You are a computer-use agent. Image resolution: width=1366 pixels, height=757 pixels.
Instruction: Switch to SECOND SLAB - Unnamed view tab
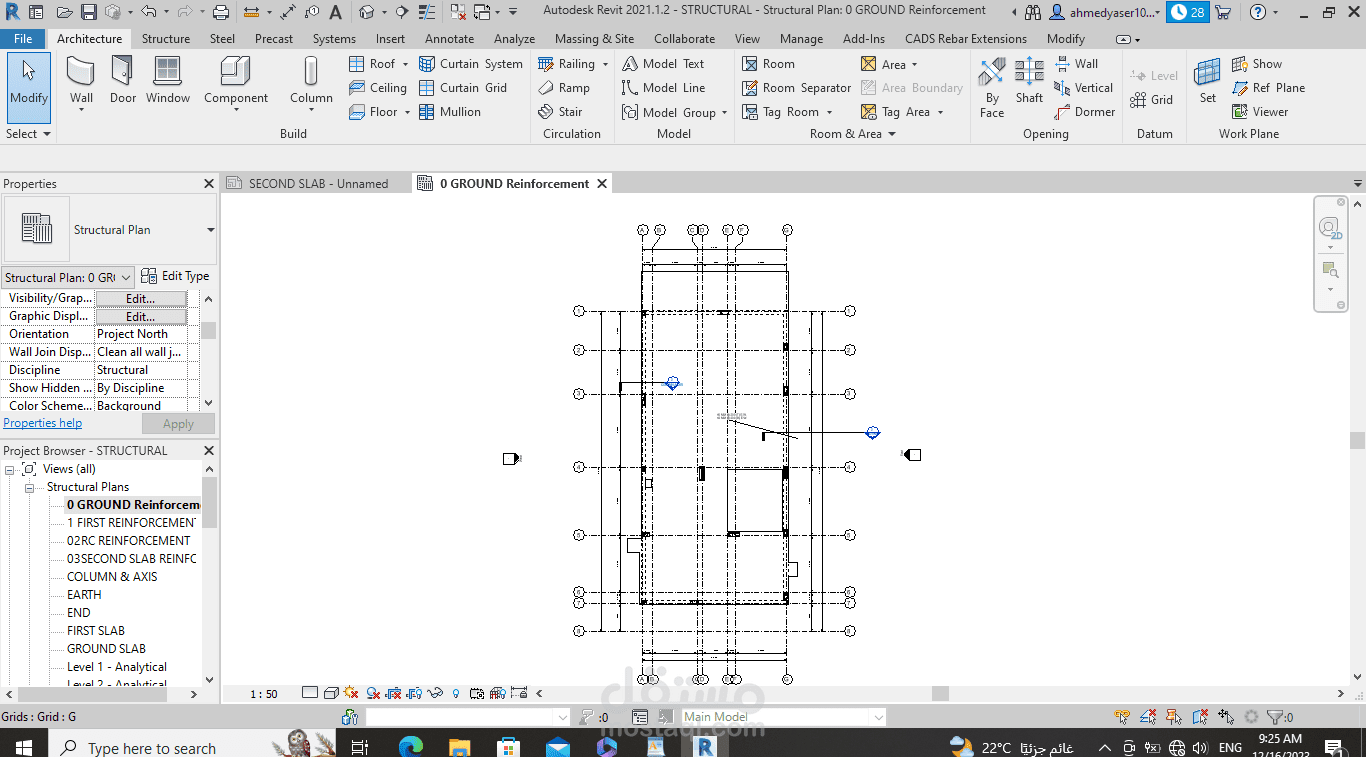(317, 184)
